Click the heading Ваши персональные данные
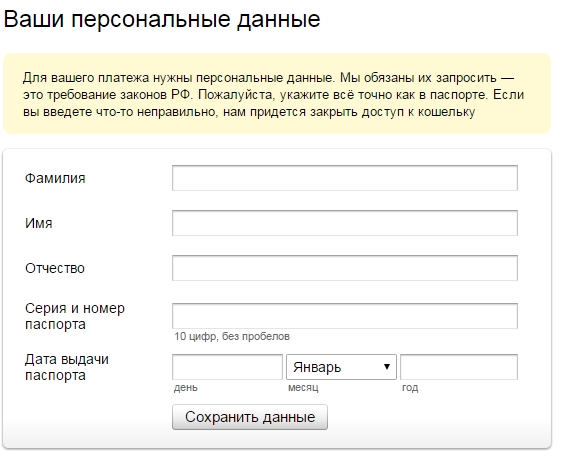This screenshot has width=576, height=462. click(162, 19)
